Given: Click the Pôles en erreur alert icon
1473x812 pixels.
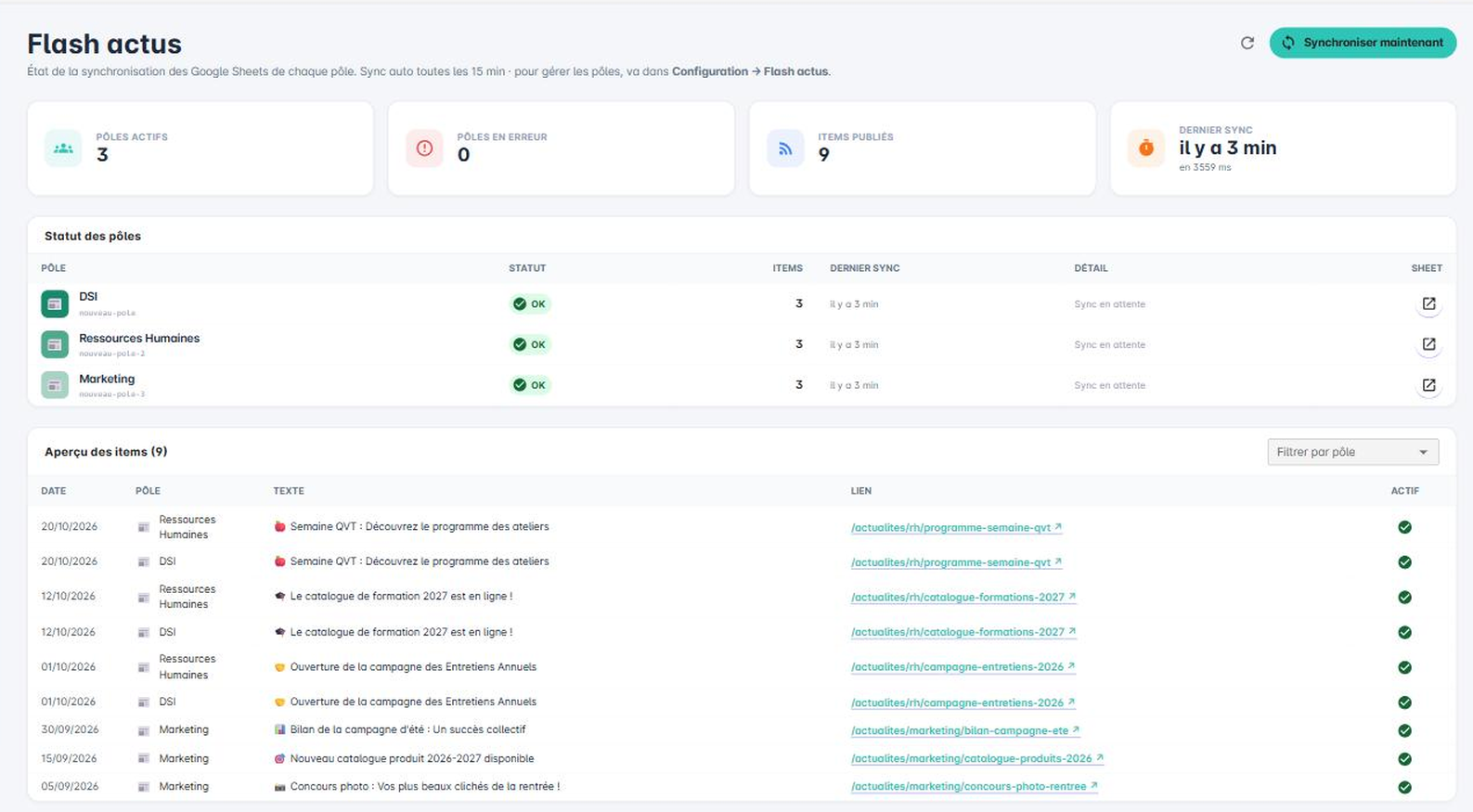Looking at the screenshot, I should 424,148.
